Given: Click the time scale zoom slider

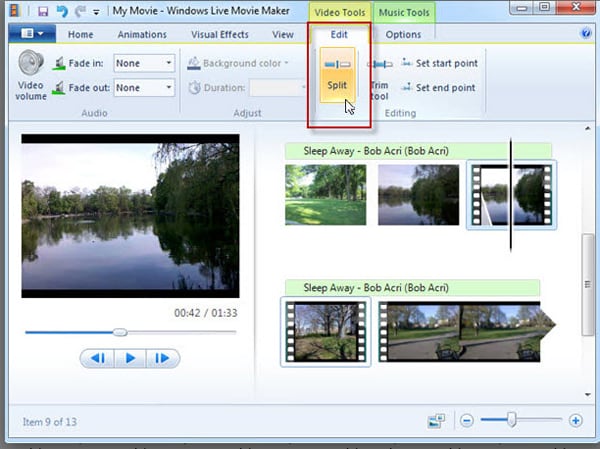Looking at the screenshot, I should (x=512, y=420).
